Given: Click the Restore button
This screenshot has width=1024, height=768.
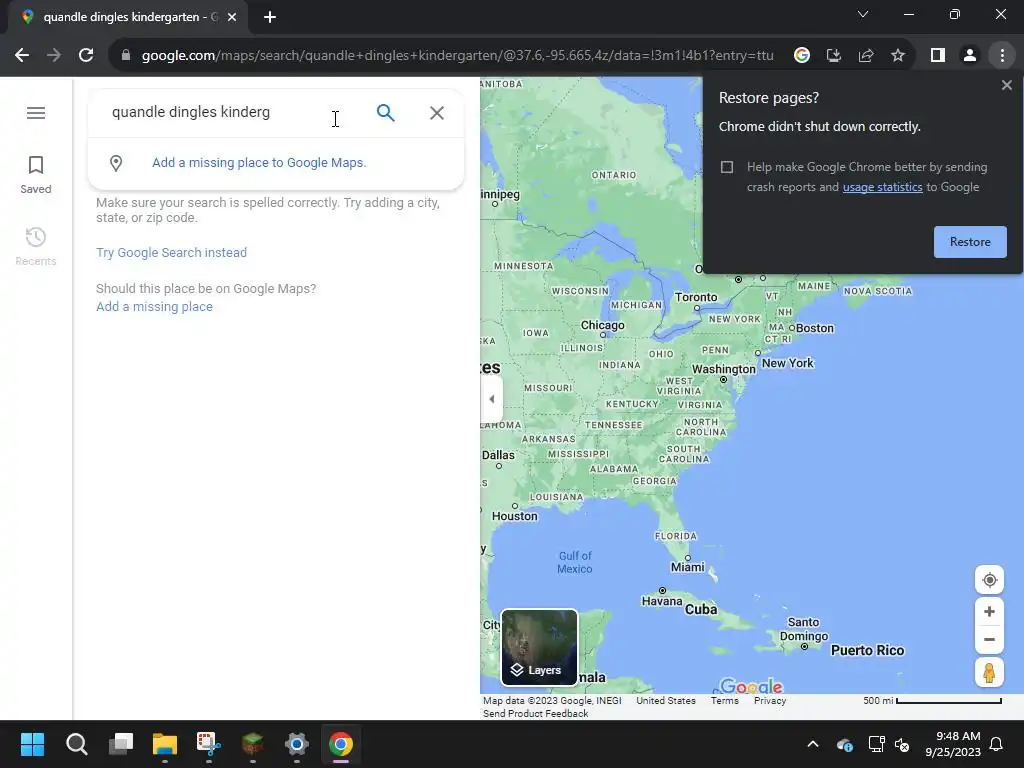Looking at the screenshot, I should pos(970,242).
